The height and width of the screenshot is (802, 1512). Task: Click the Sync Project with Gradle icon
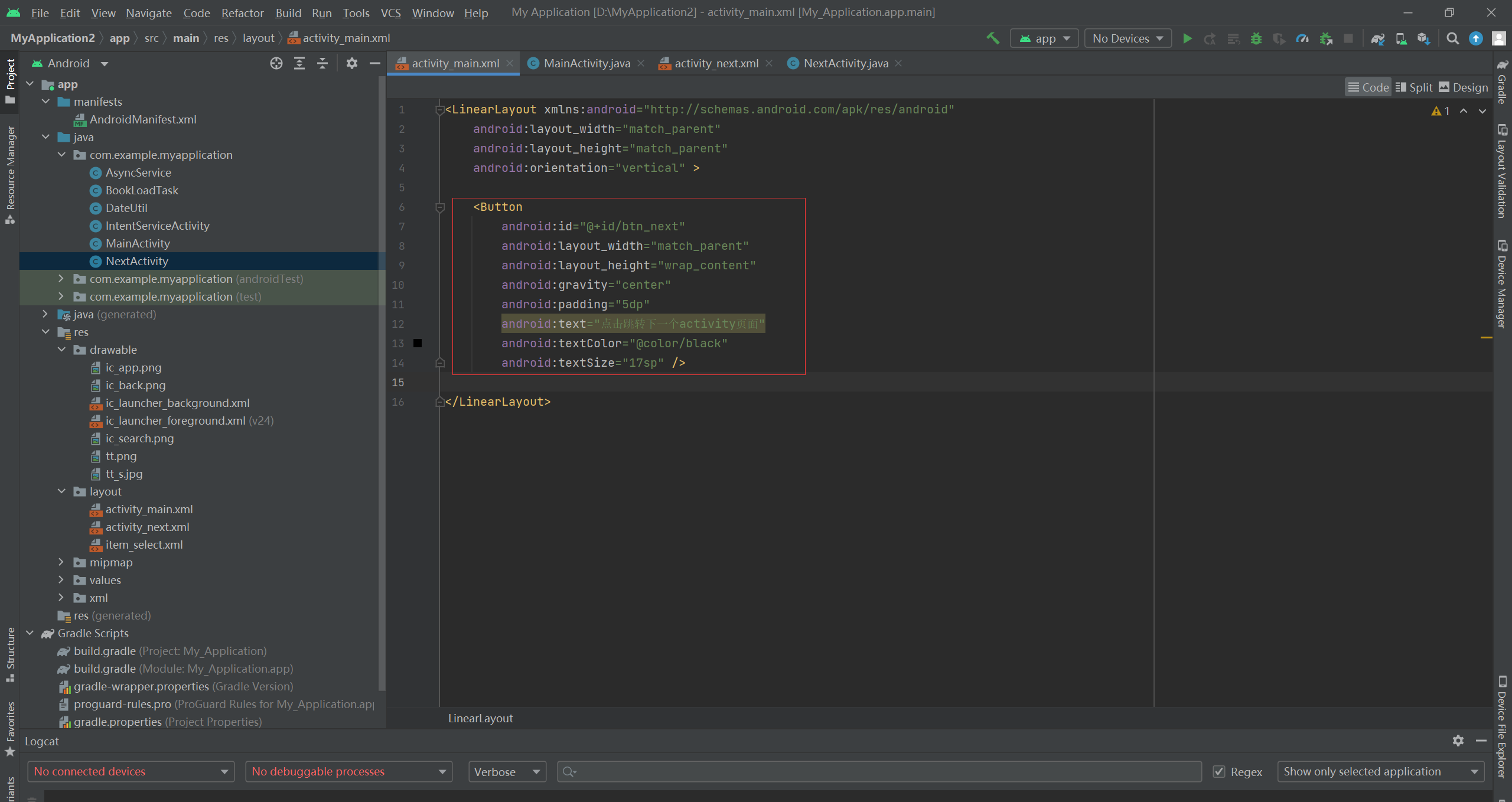click(x=1377, y=38)
